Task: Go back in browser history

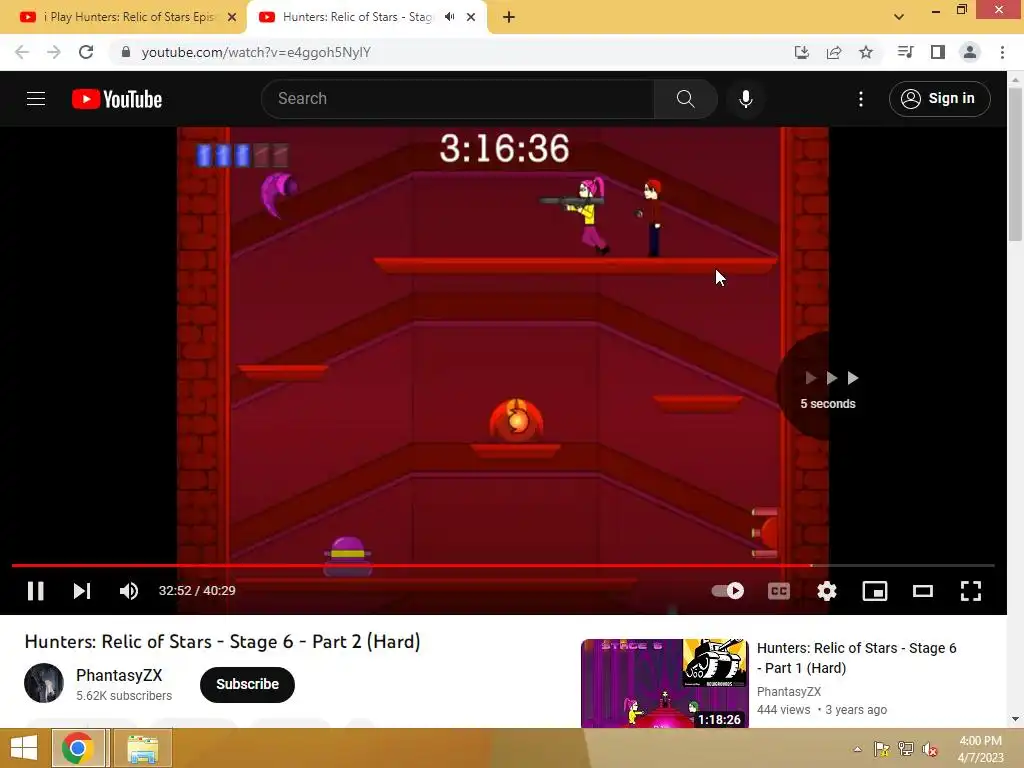Action: tap(22, 52)
